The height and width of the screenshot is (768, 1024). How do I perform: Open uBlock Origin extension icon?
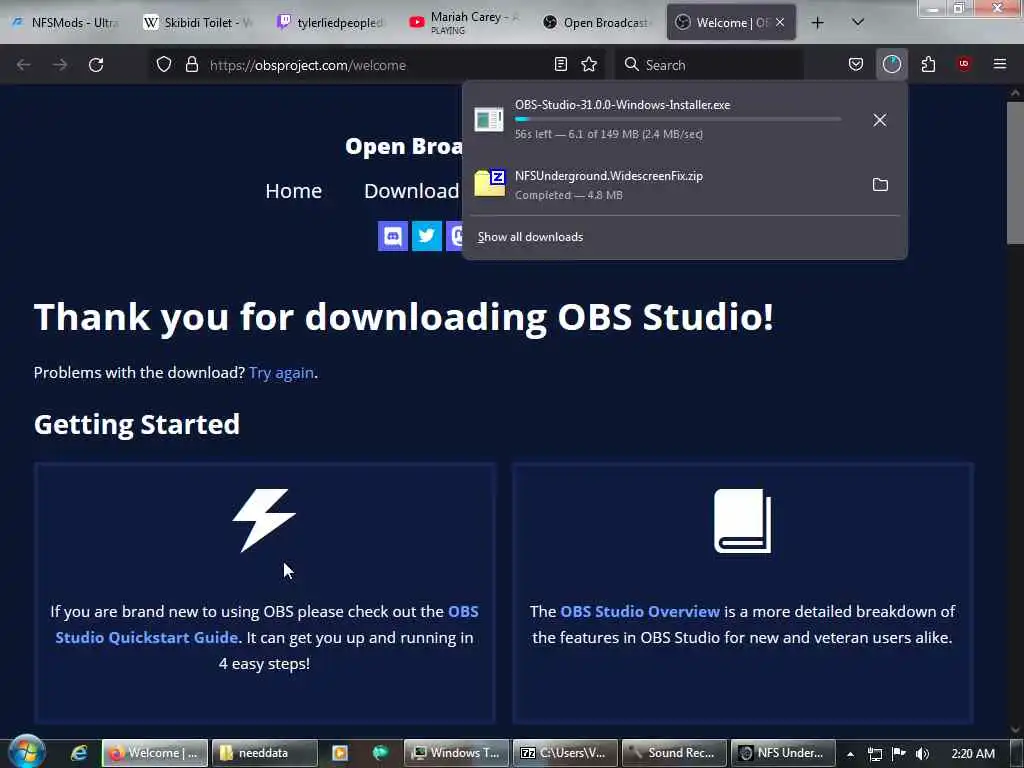pos(964,65)
